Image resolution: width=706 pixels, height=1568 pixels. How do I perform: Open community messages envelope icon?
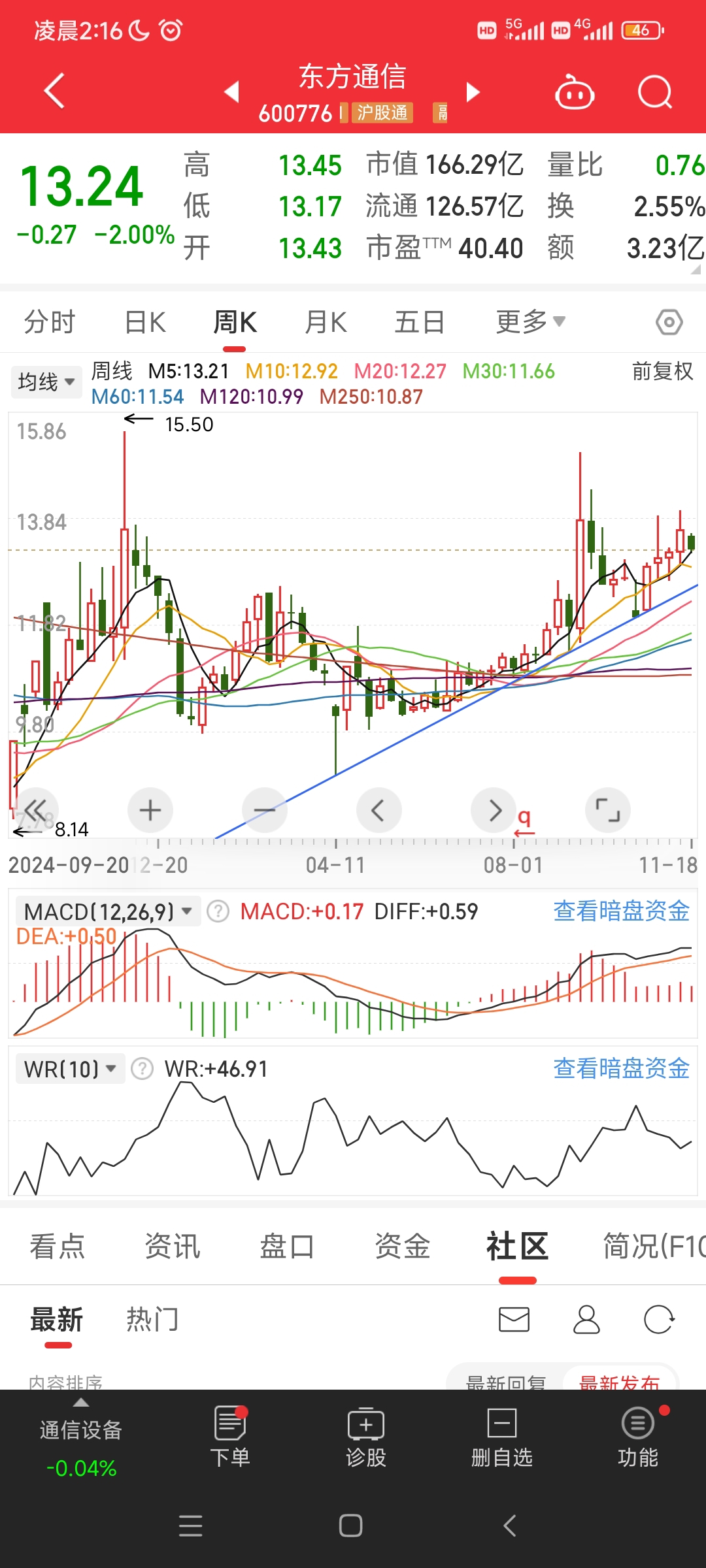point(514,1319)
